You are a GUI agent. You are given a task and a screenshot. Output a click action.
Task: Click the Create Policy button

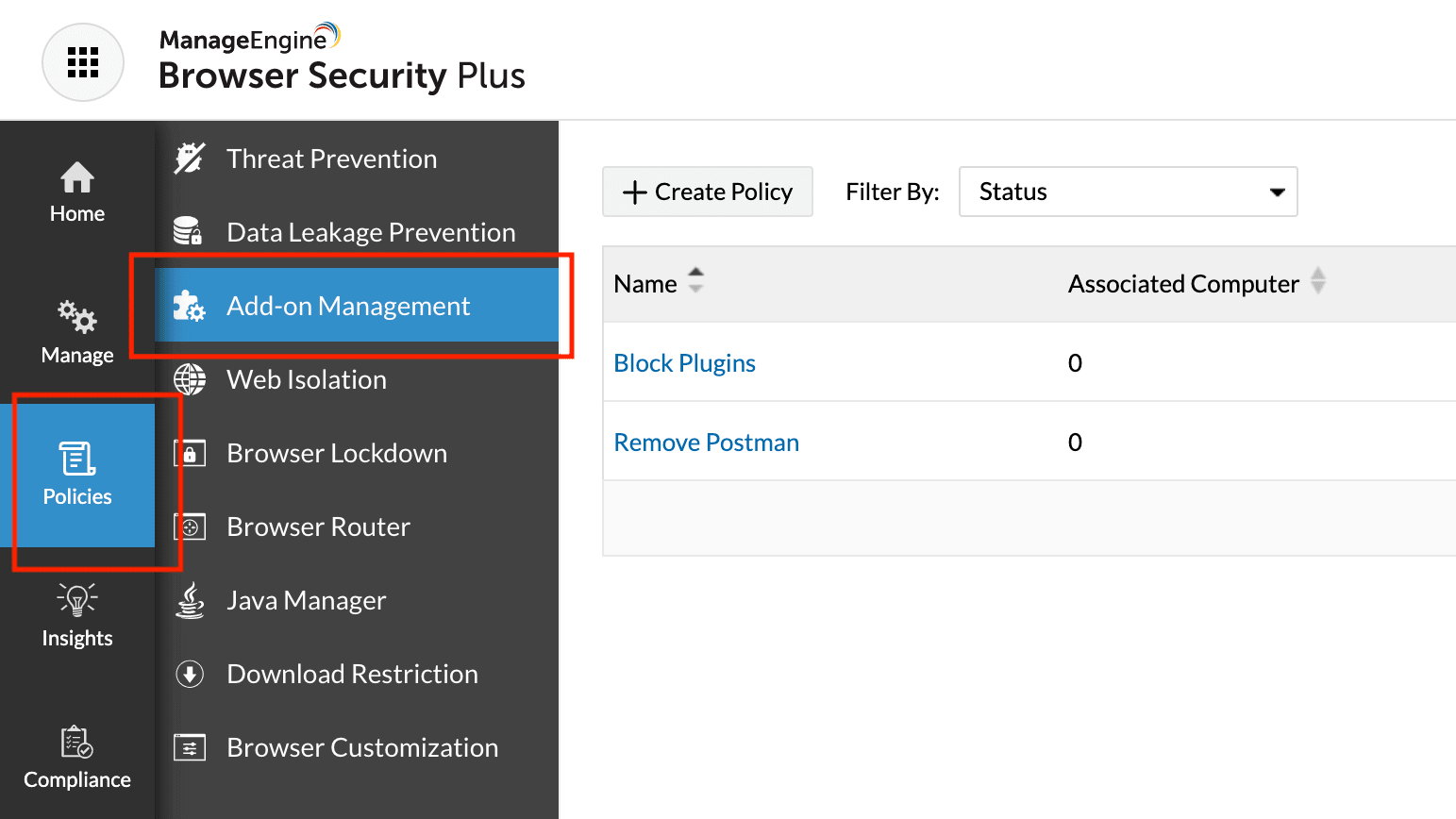tap(708, 192)
